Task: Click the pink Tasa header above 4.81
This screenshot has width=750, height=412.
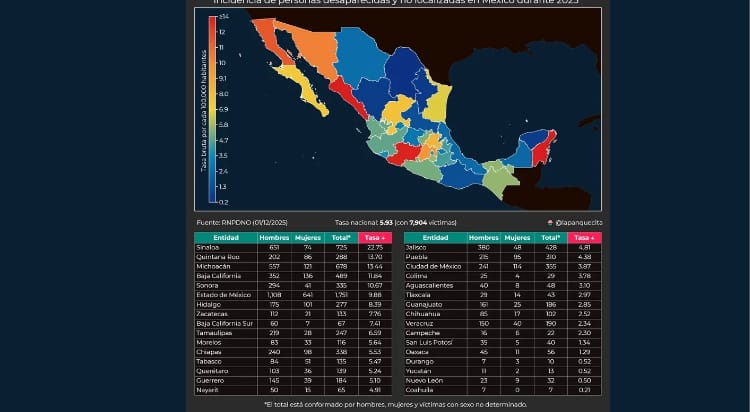Action: (582, 238)
